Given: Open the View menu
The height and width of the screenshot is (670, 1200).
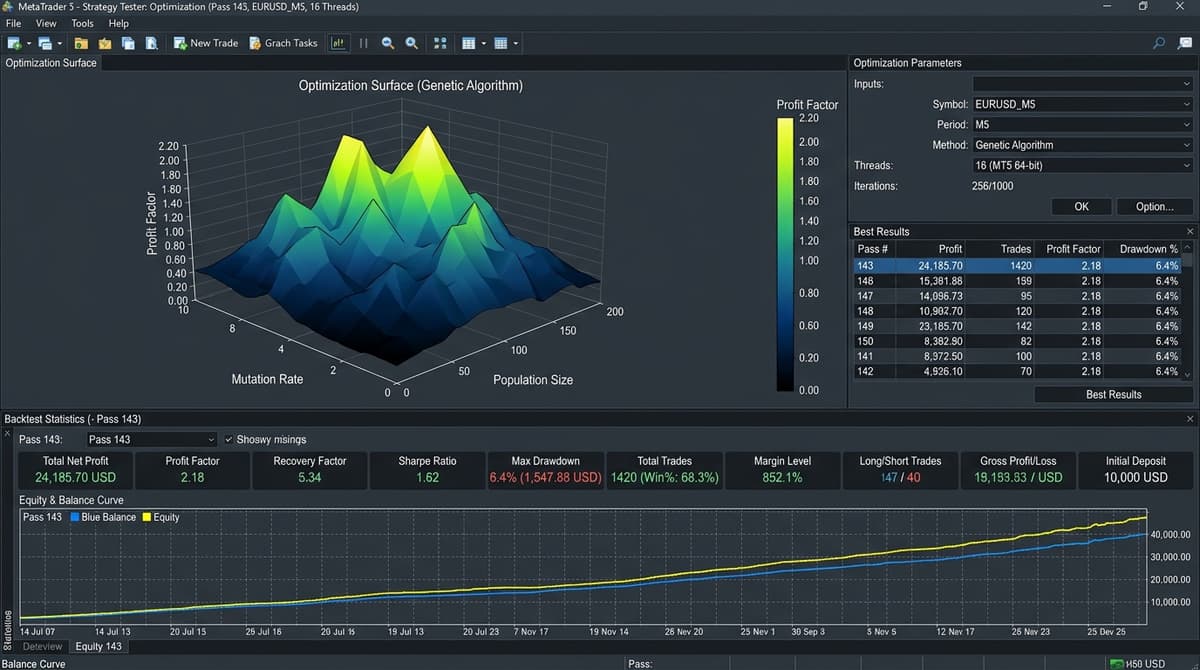Looking at the screenshot, I should pos(46,23).
